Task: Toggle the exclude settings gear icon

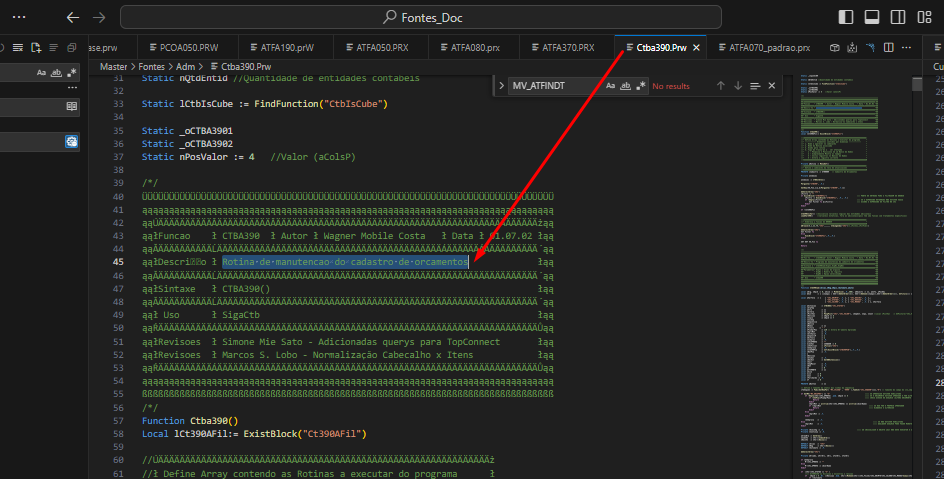Action: (72, 141)
